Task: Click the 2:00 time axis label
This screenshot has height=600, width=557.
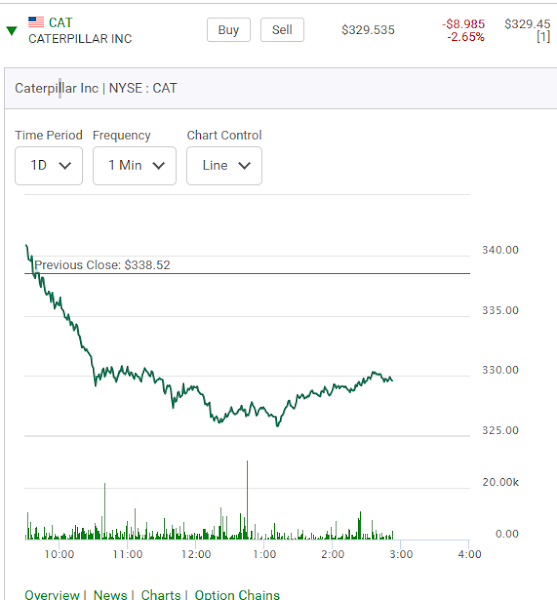Action: click(x=332, y=554)
